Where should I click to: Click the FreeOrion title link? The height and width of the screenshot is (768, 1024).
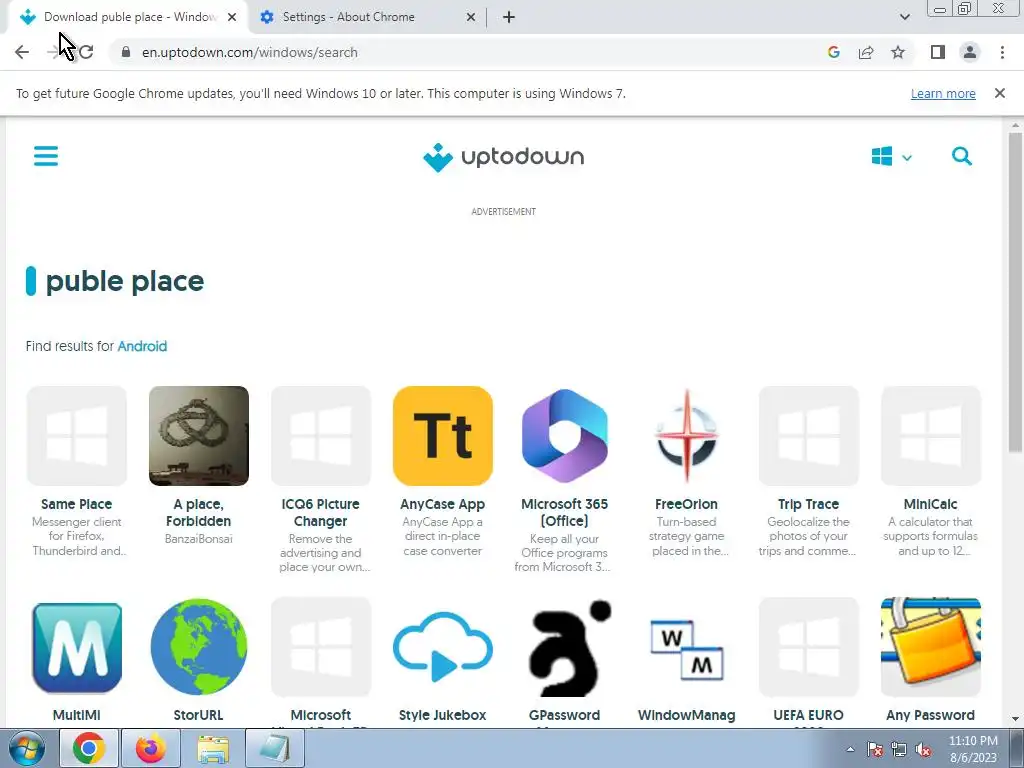(686, 504)
